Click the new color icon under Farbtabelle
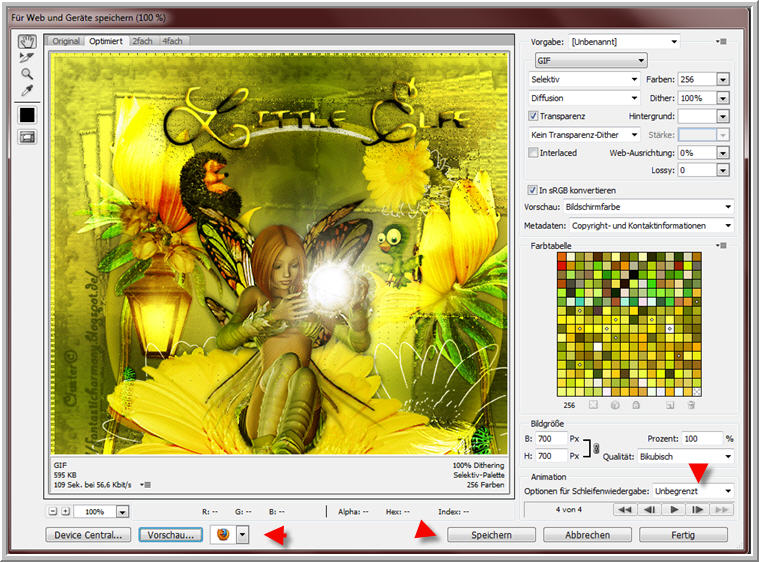Screen dimensions: 759x562 click(x=670, y=405)
